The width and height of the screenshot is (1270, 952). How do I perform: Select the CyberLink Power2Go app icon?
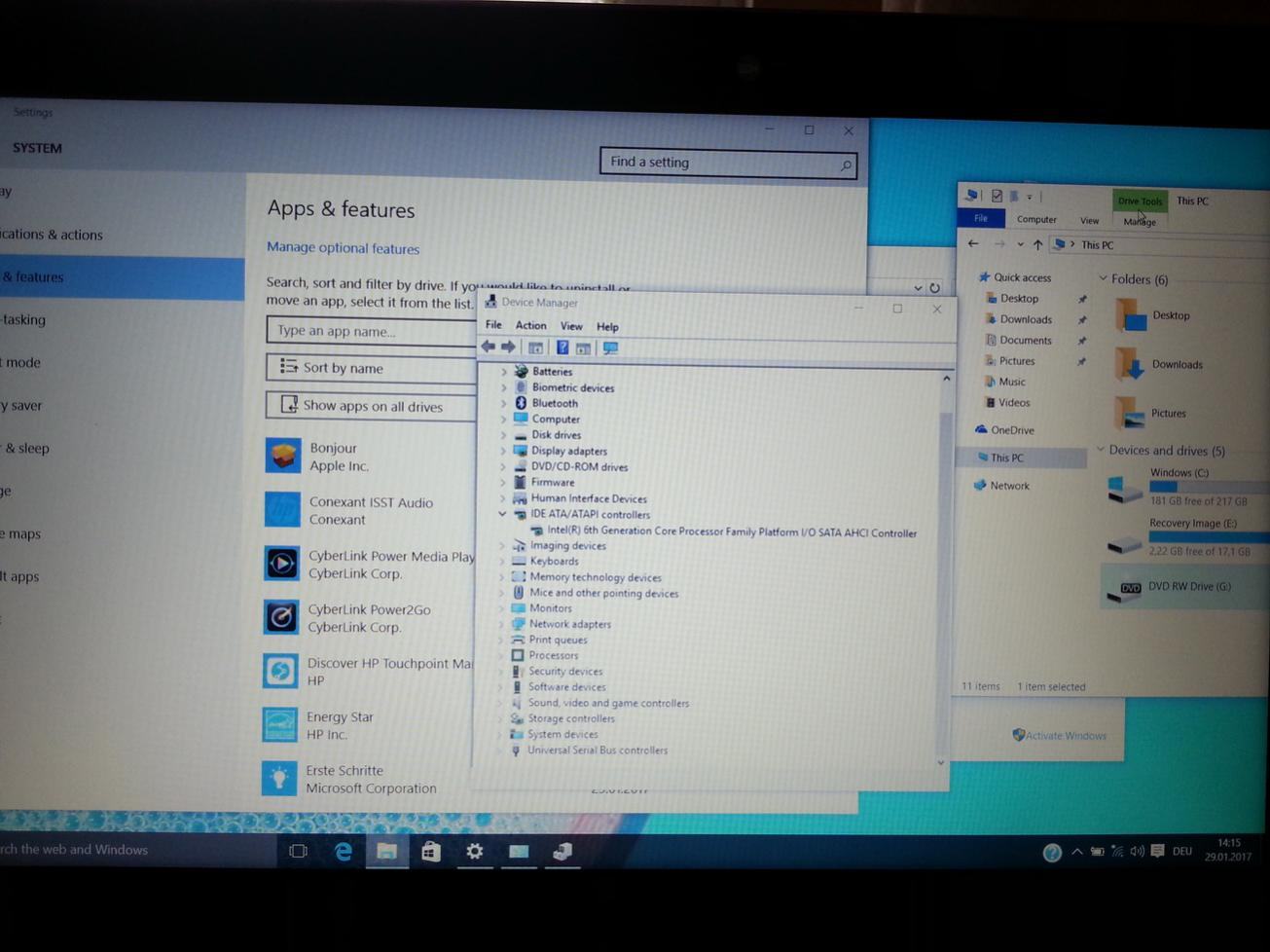[x=281, y=617]
